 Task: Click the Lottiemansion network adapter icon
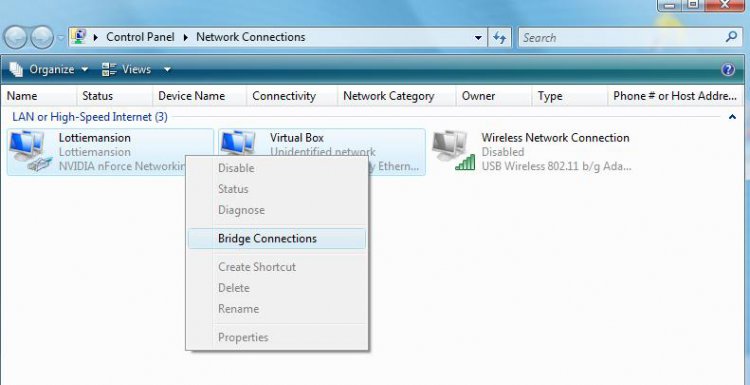(x=31, y=151)
